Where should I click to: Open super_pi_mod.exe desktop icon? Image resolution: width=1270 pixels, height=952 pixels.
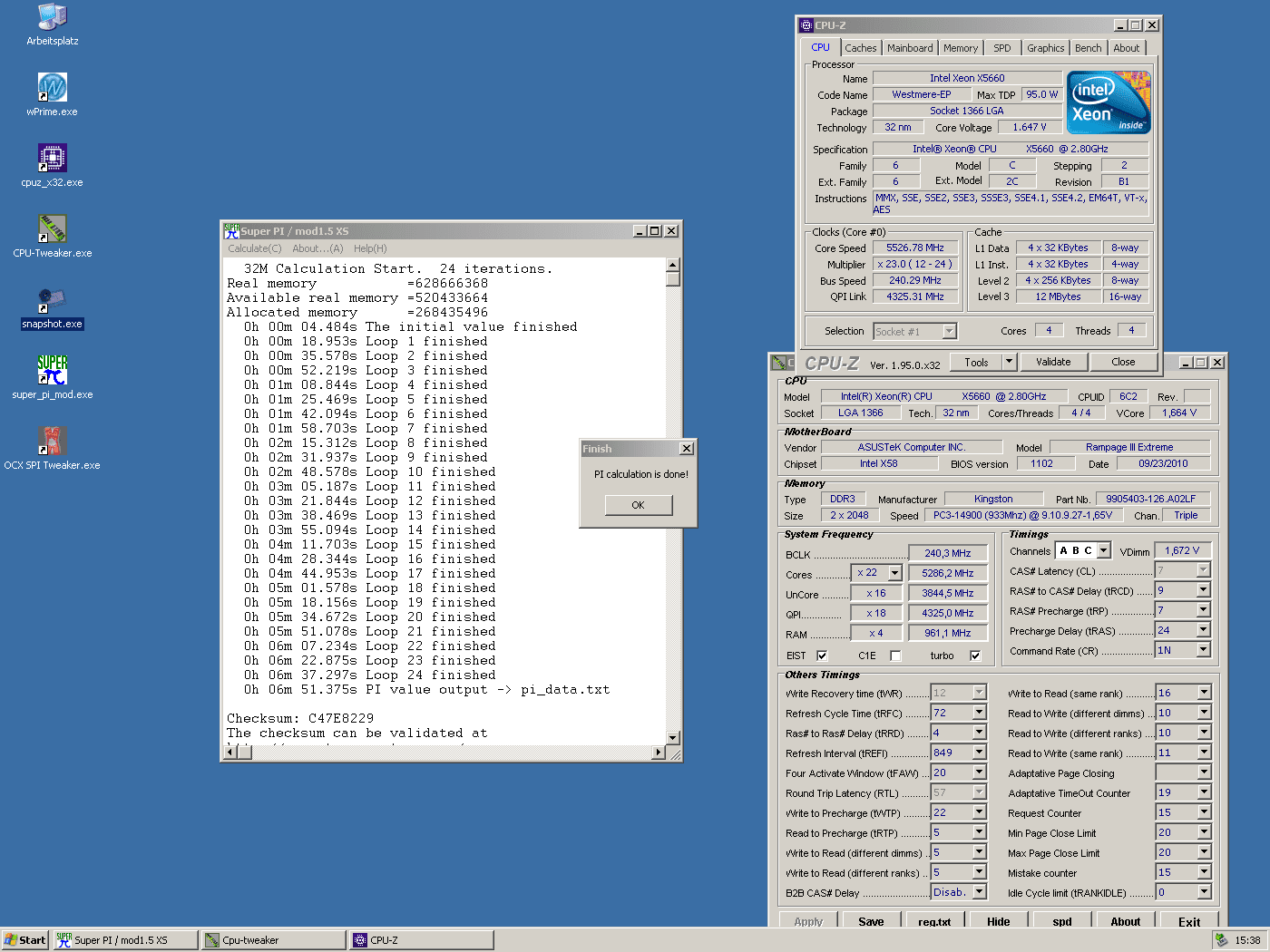(52, 372)
